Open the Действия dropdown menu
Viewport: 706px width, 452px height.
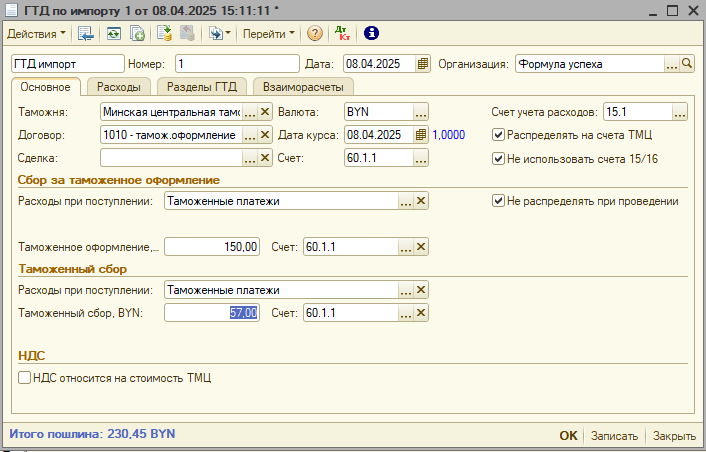pos(36,33)
